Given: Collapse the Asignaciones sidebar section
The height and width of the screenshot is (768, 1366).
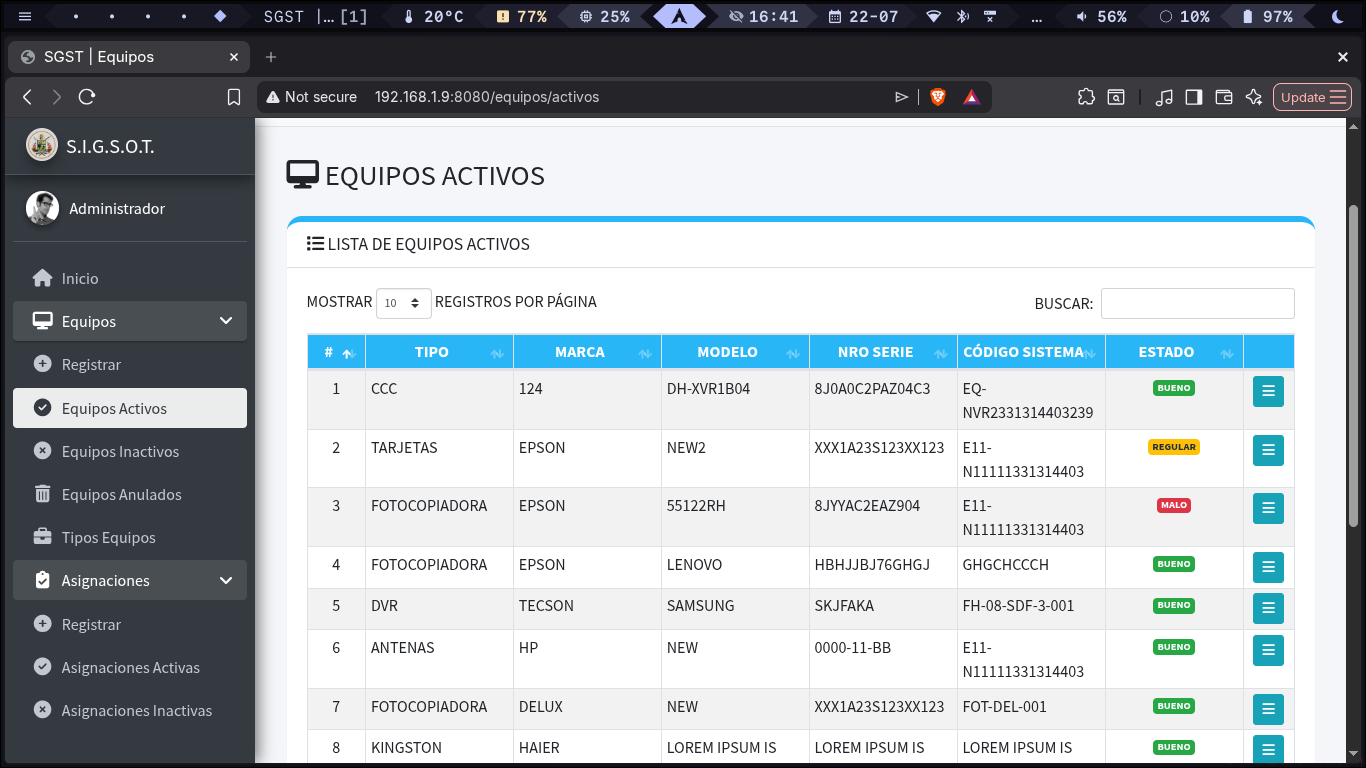Looking at the screenshot, I should tap(130, 580).
